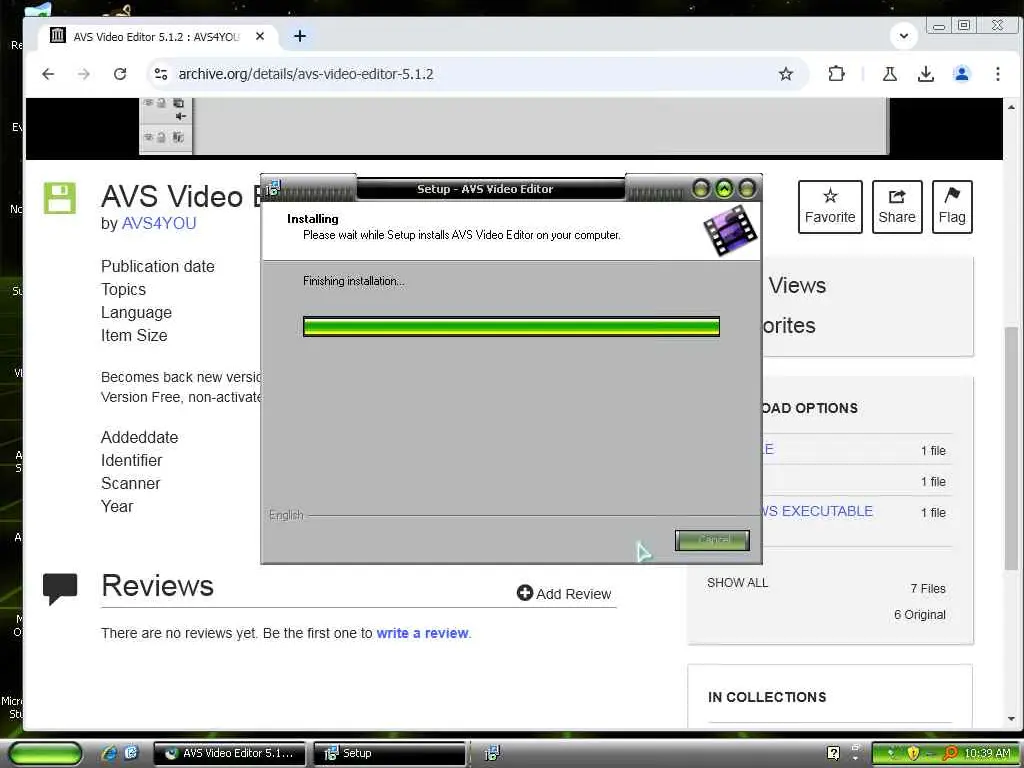Open a new browser tab
The height and width of the screenshot is (768, 1024).
click(300, 36)
